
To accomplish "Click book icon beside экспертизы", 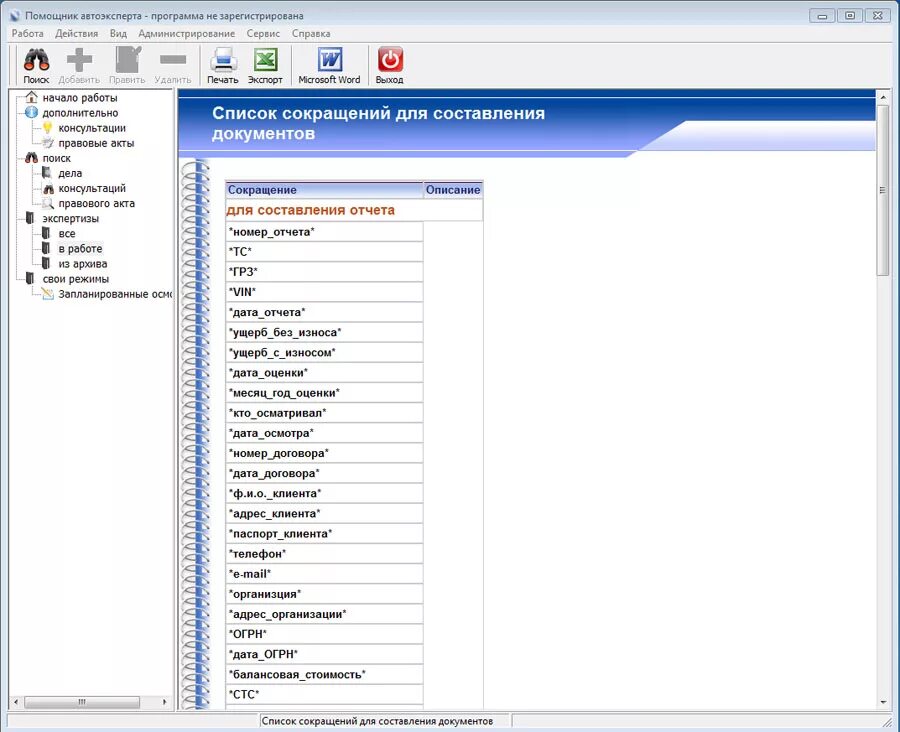I will [30, 218].
